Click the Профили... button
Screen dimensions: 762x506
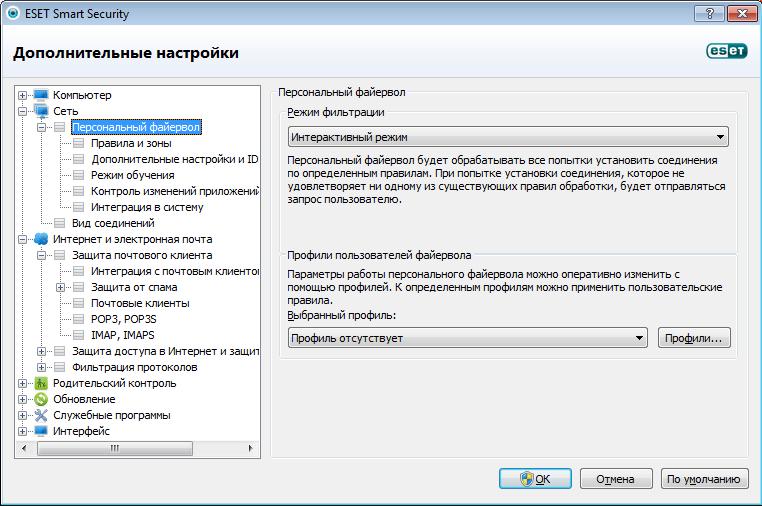click(694, 338)
